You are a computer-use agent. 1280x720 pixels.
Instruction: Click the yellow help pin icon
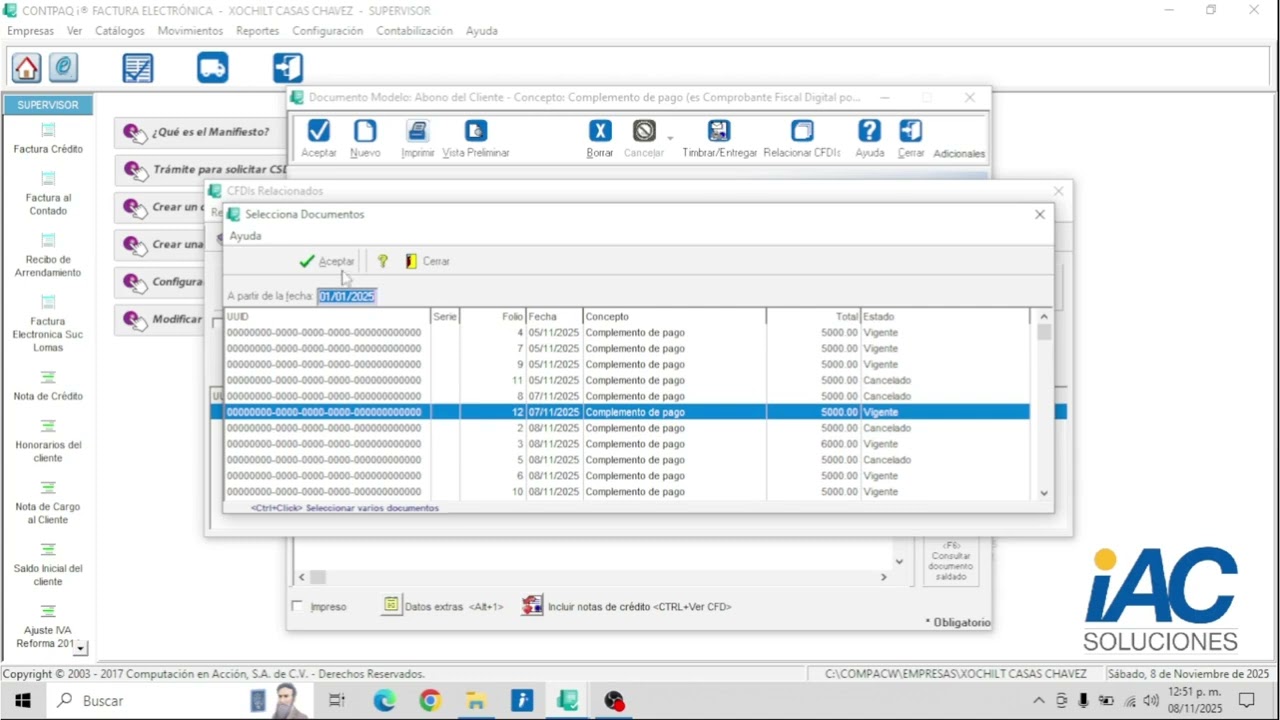(x=382, y=261)
